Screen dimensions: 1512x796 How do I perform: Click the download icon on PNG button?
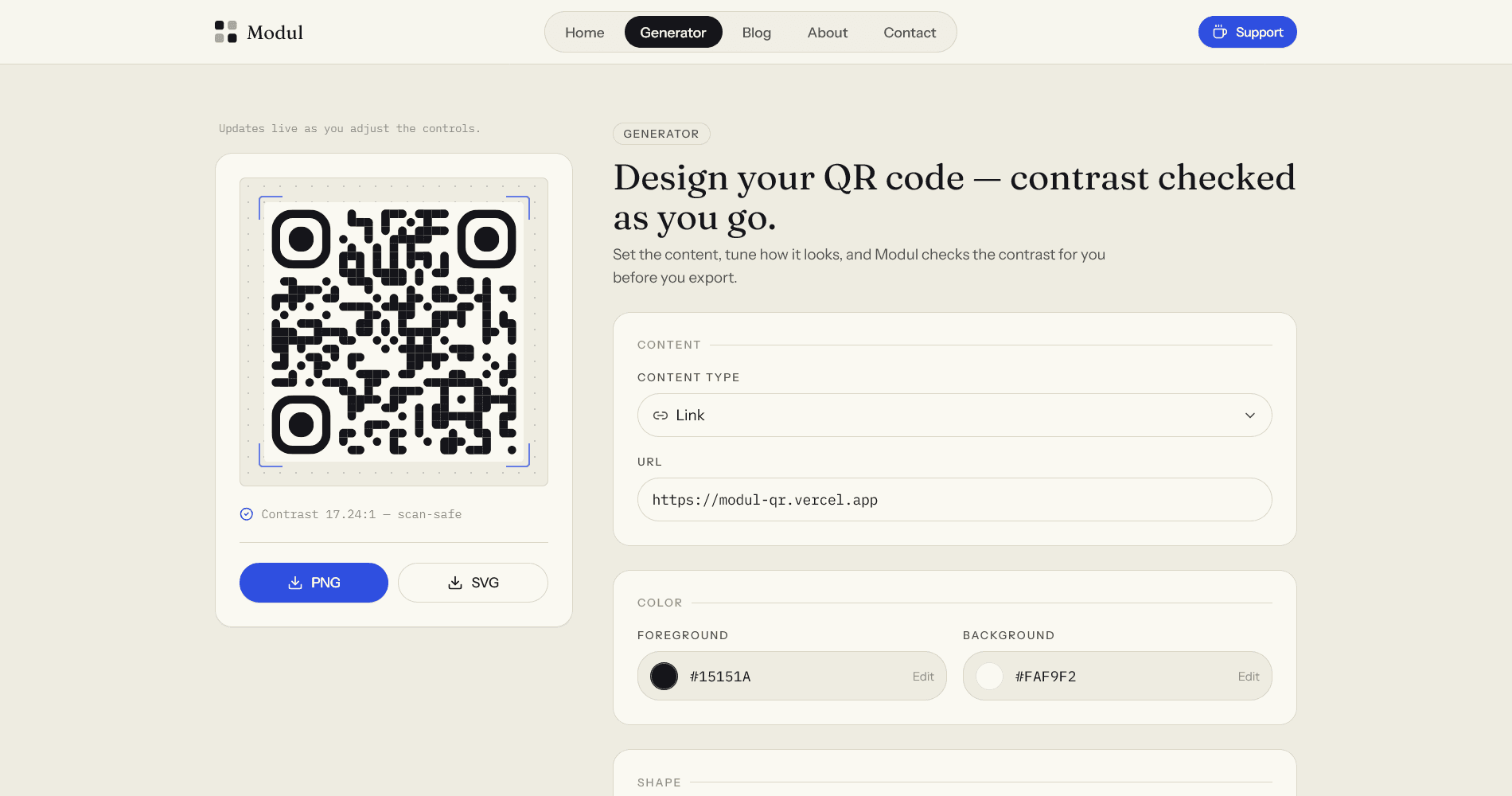pyautogui.click(x=295, y=583)
